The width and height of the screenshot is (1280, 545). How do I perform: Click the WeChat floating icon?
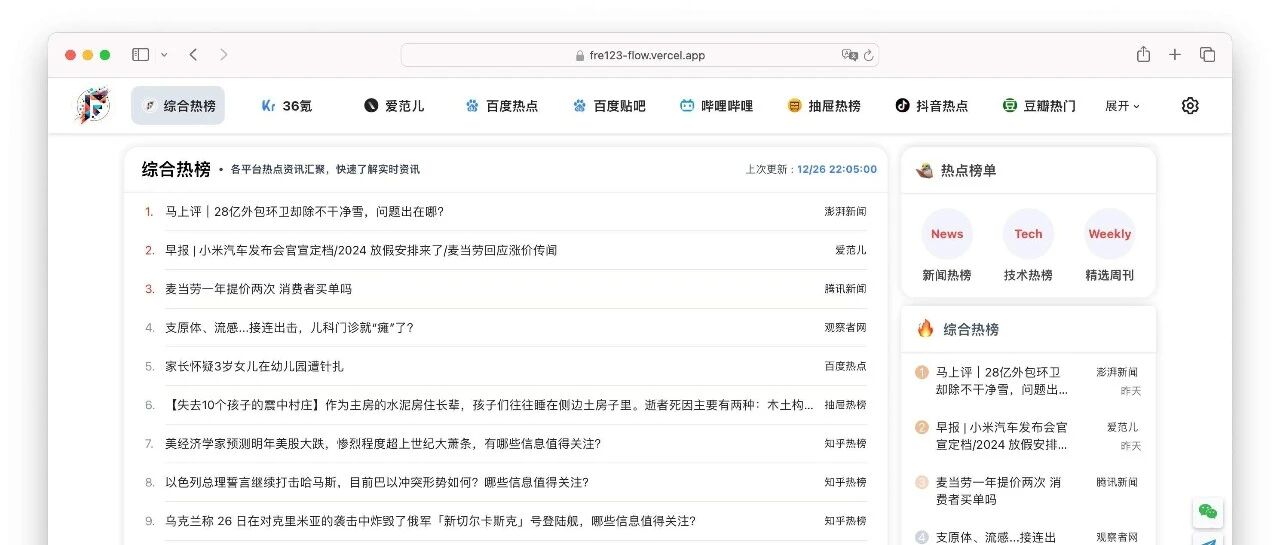pyautogui.click(x=1208, y=512)
